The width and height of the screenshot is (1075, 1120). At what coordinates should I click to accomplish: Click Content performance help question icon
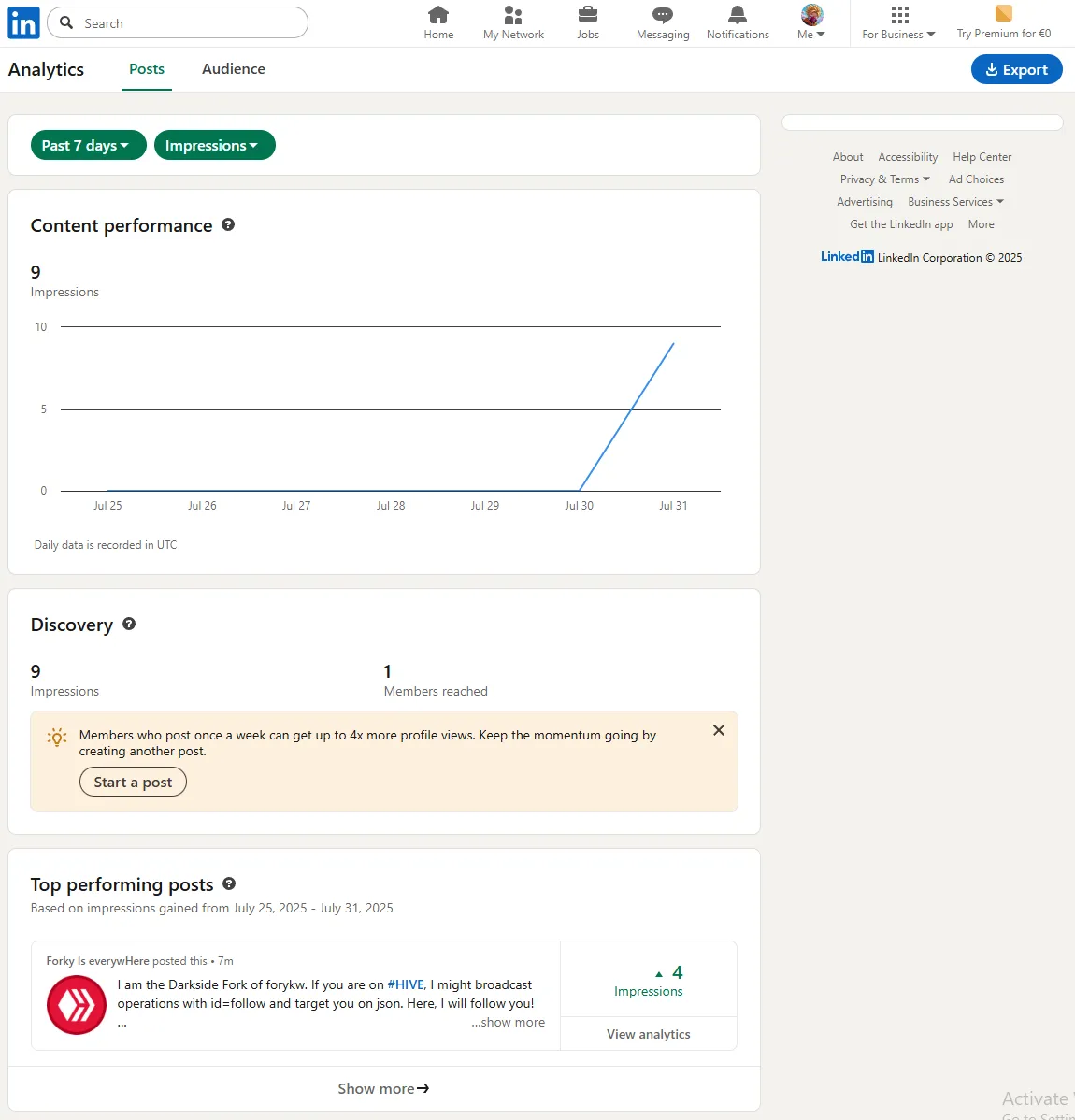(228, 225)
